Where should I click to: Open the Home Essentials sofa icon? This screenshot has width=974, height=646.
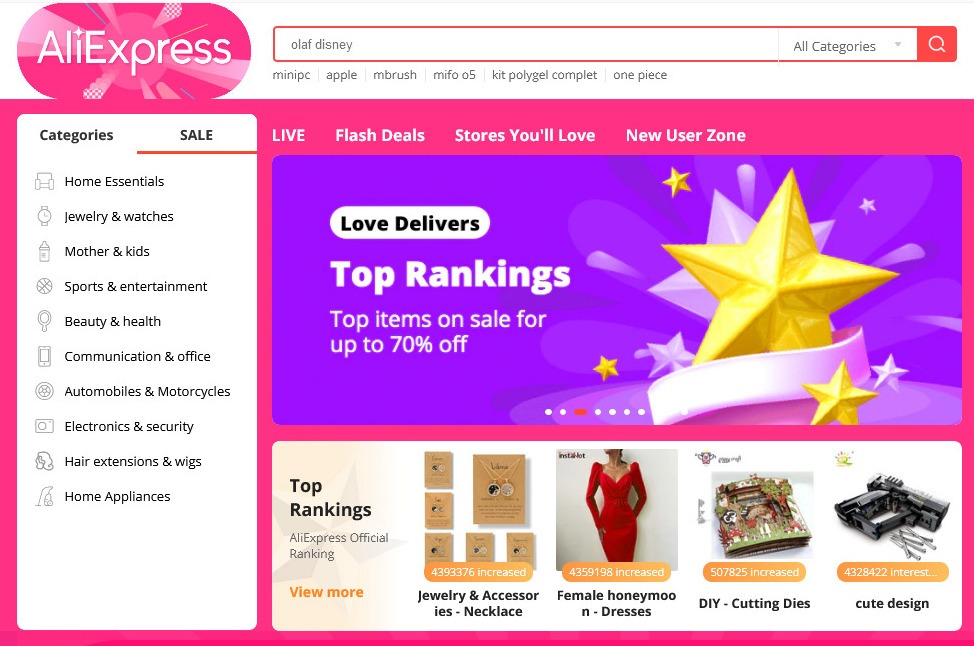[45, 181]
